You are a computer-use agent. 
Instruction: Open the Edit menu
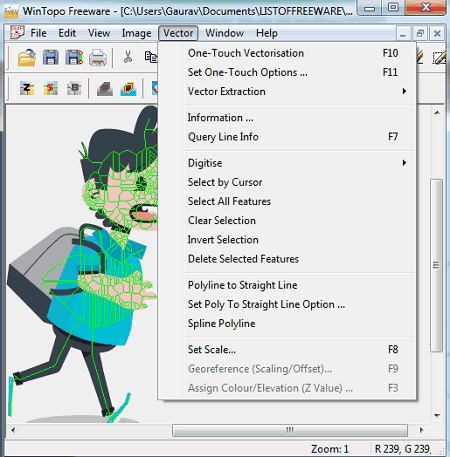pos(67,33)
